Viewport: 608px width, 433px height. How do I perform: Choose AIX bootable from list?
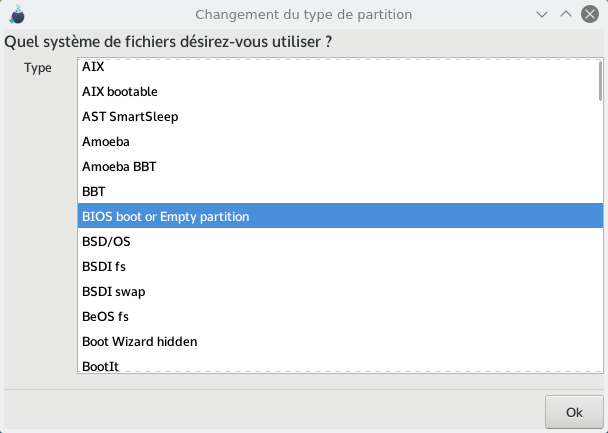pos(340,91)
